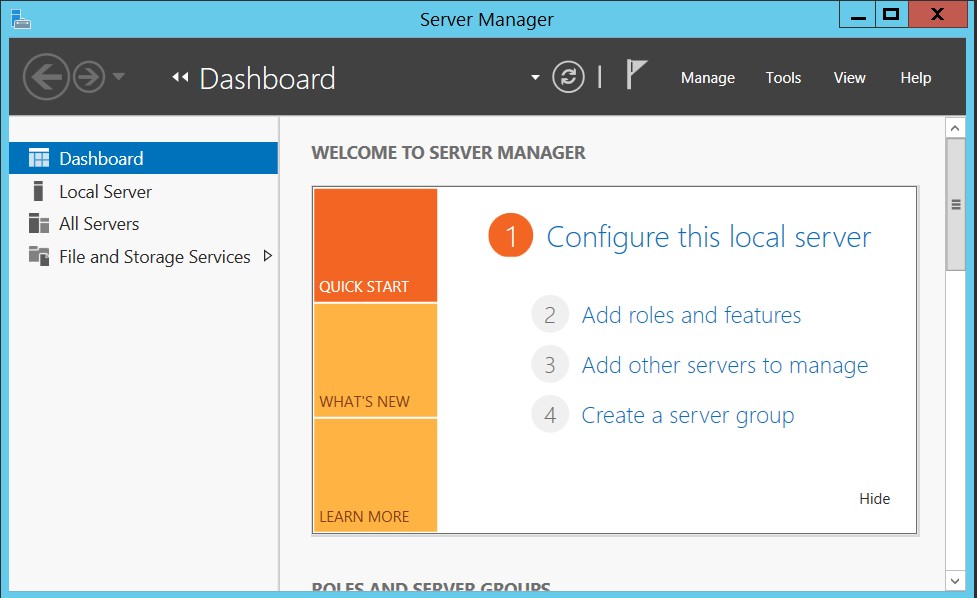977x598 pixels.
Task: Select the QUICK START tile
Action: point(375,245)
